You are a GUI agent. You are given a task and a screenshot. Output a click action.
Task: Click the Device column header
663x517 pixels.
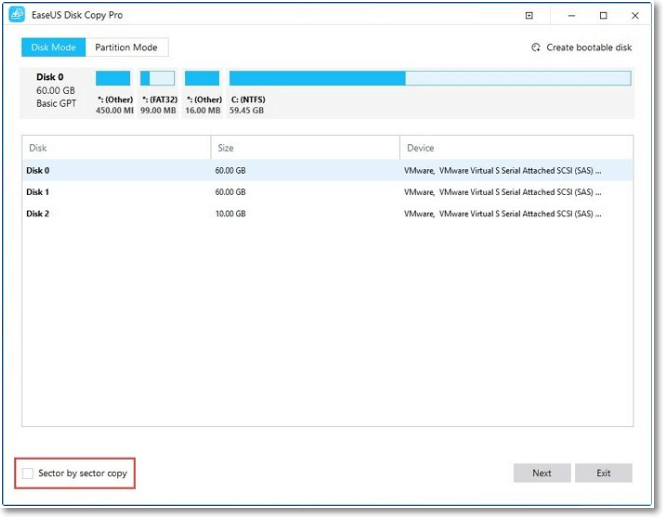(516, 148)
